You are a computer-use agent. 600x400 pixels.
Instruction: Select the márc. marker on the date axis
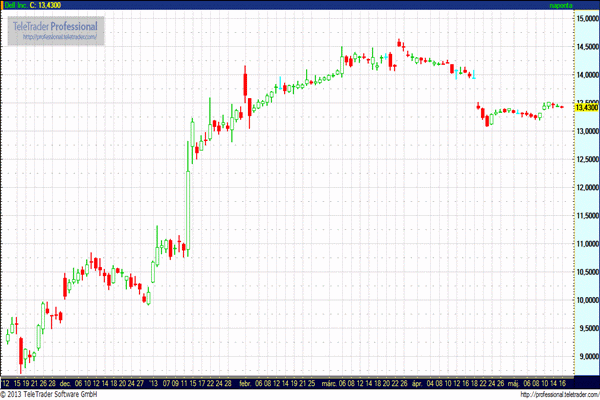coord(326,383)
